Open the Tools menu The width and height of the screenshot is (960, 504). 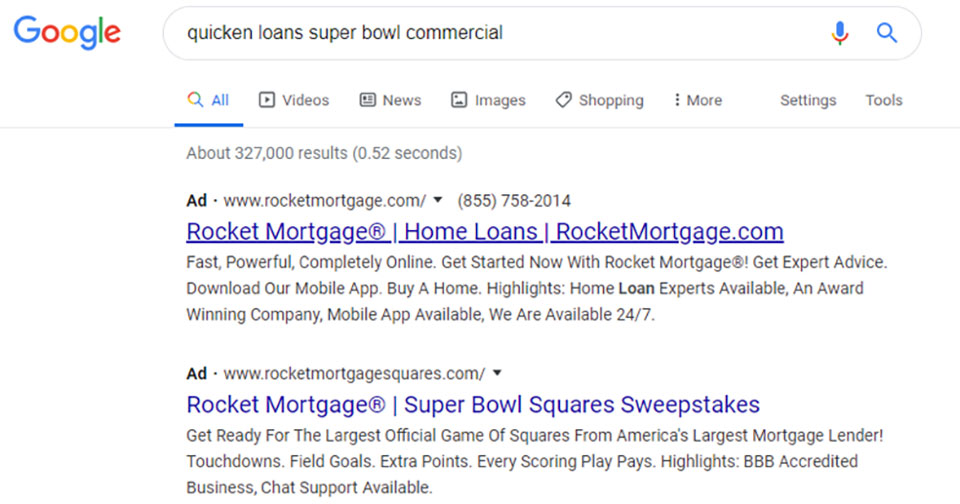coord(883,100)
